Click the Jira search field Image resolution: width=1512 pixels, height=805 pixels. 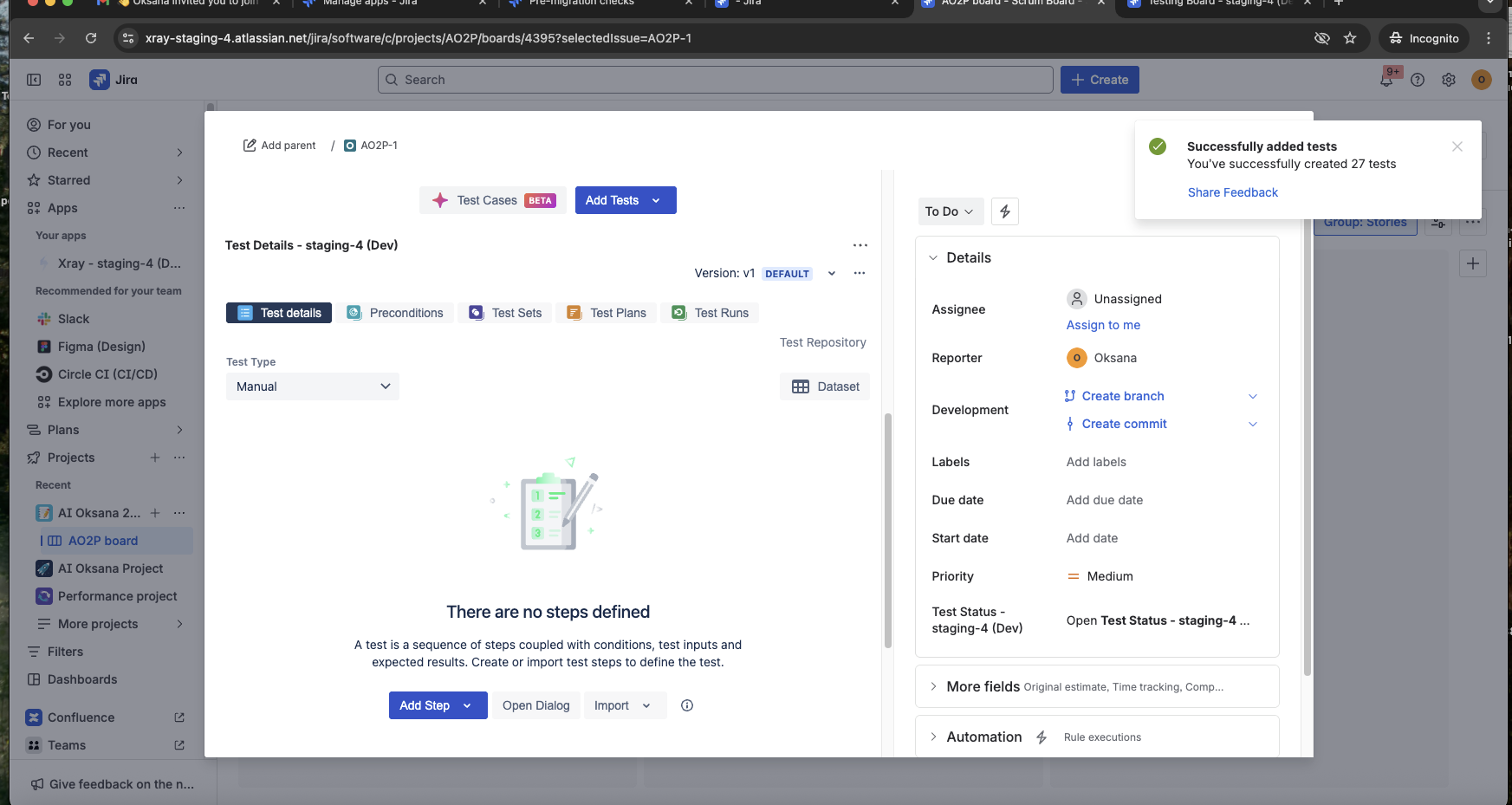tap(715, 80)
